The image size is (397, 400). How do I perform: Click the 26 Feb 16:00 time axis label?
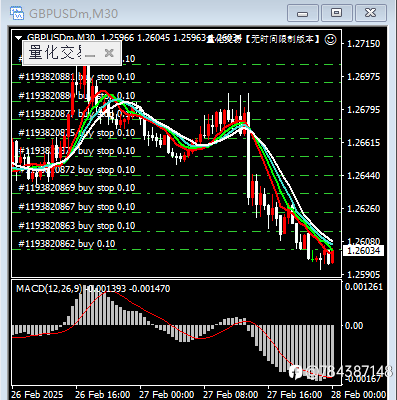click(103, 395)
